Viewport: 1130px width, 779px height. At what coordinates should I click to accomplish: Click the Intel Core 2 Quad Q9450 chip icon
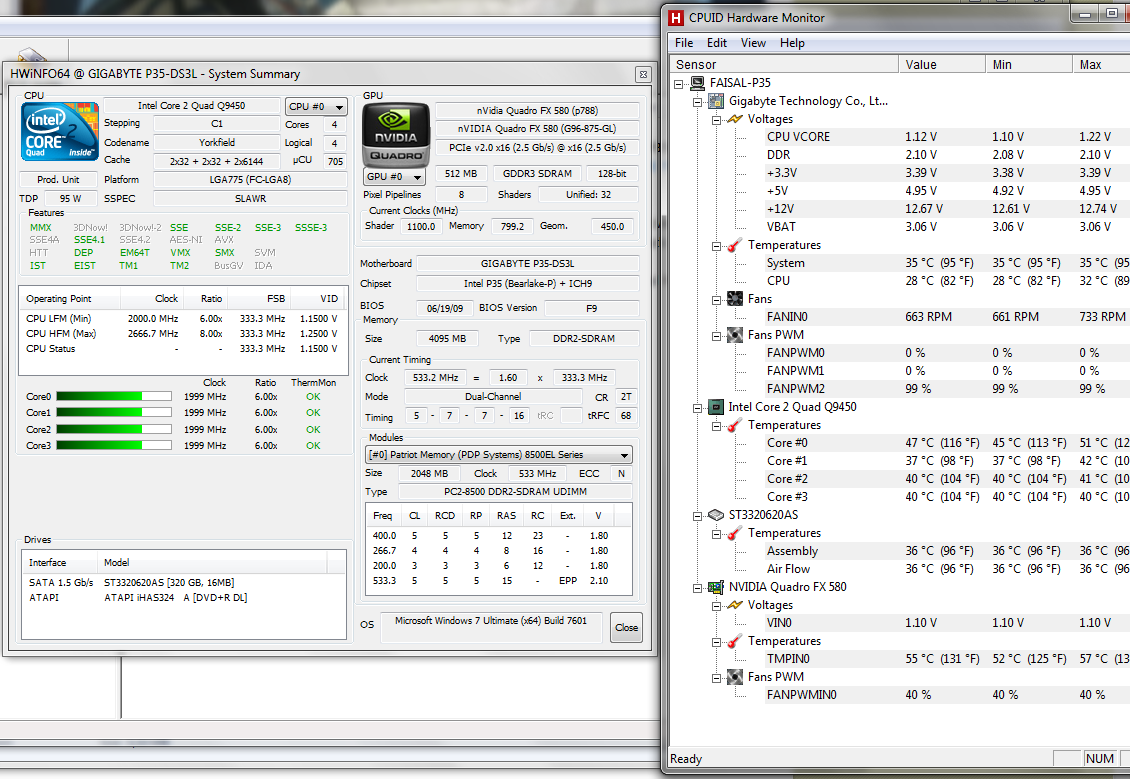tap(716, 407)
